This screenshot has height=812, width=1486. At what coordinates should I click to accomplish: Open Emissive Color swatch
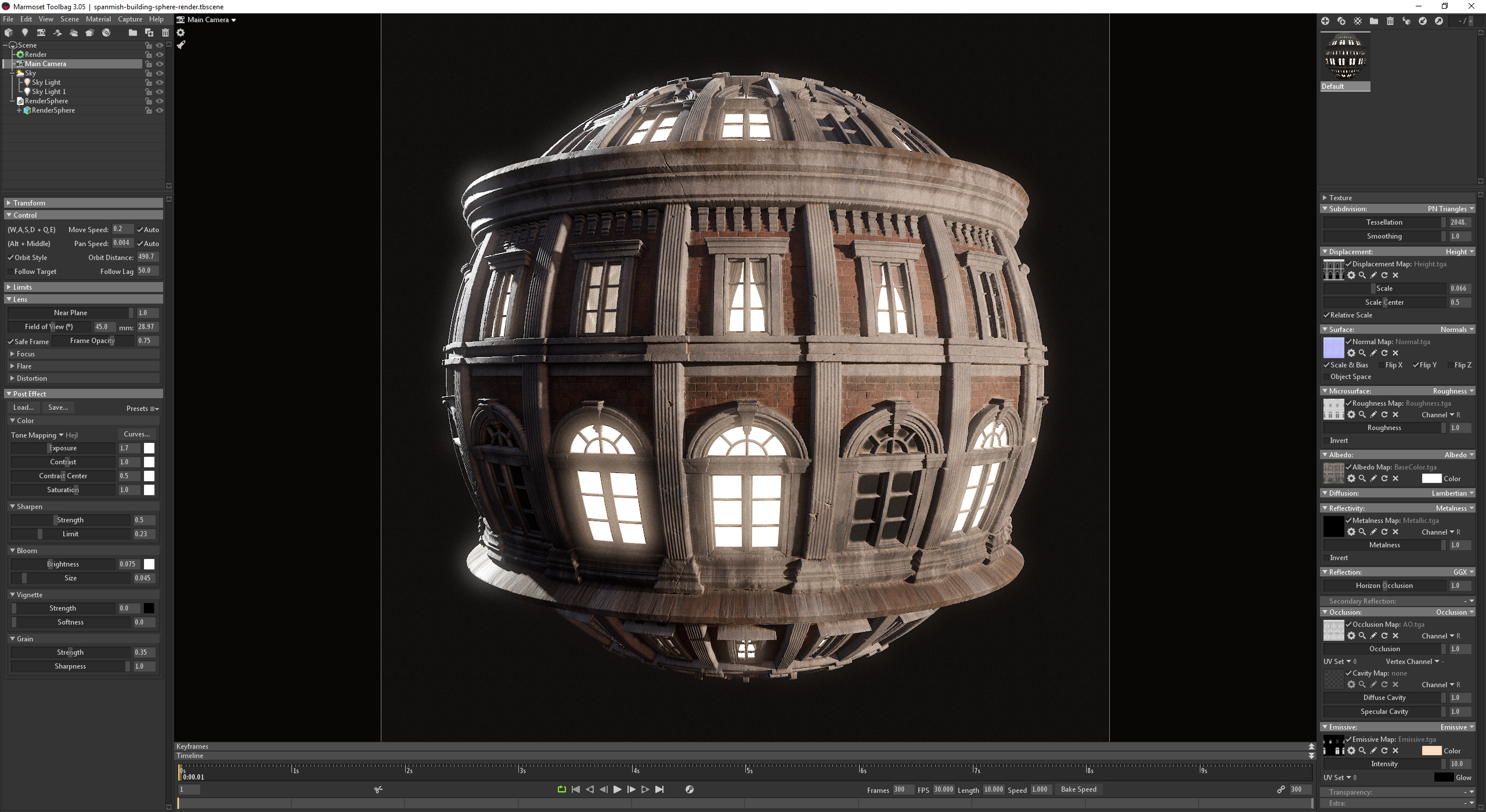pos(1431,751)
